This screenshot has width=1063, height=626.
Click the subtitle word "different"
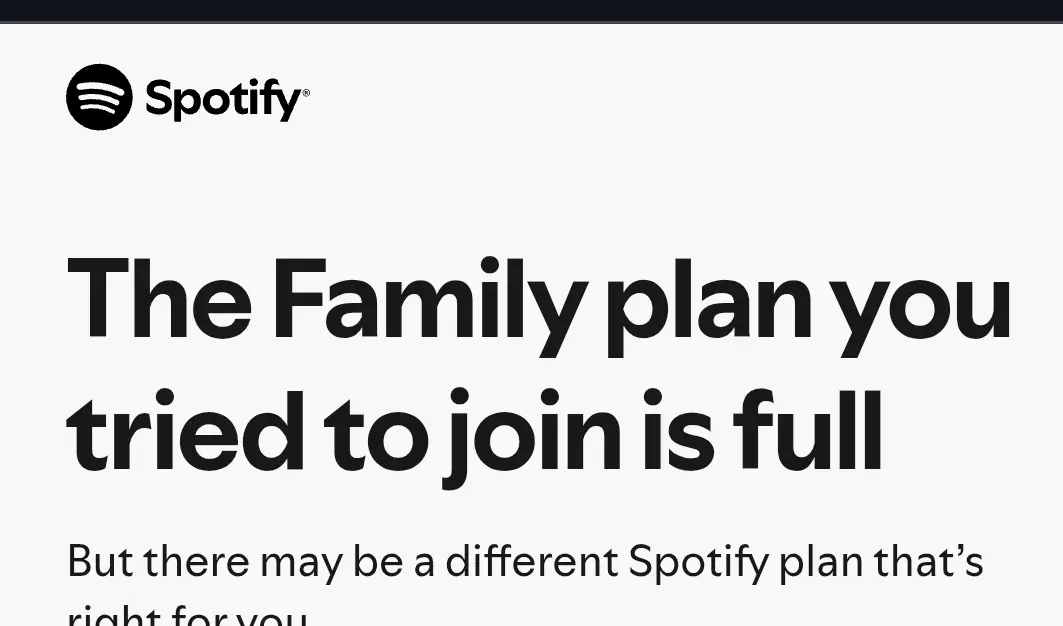(x=532, y=561)
